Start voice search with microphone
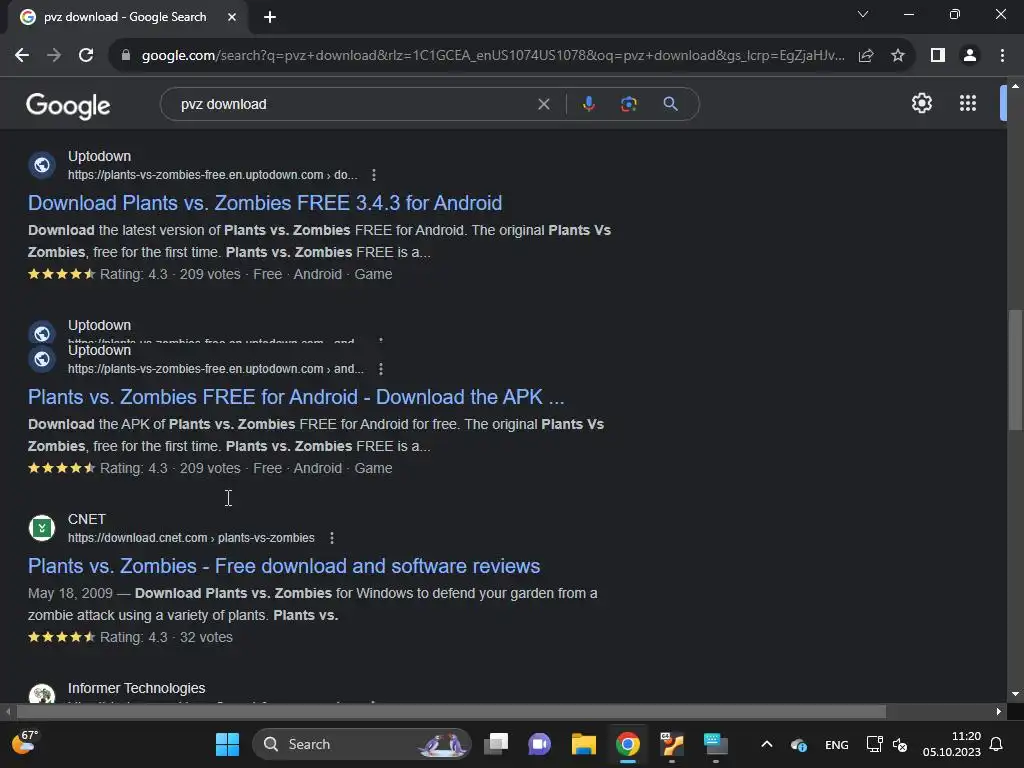 pyautogui.click(x=588, y=104)
